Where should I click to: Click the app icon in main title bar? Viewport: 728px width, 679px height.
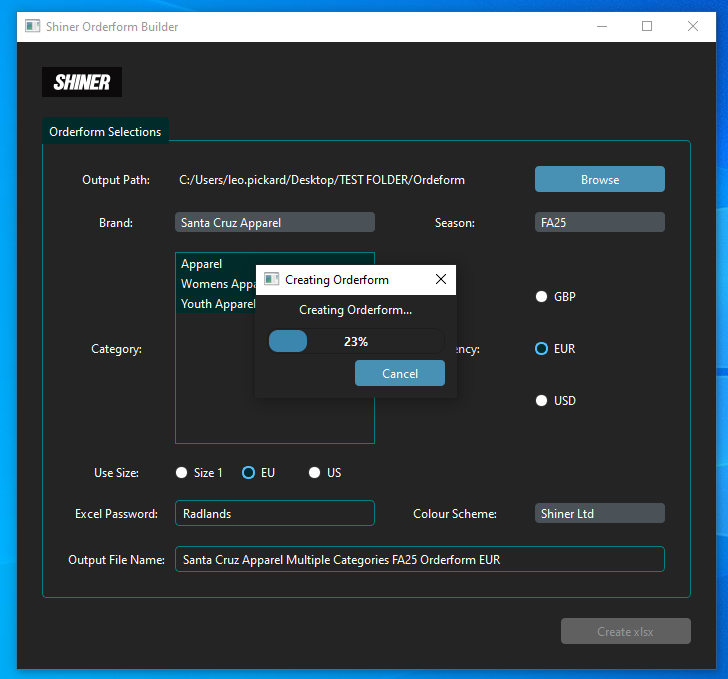tap(33, 26)
